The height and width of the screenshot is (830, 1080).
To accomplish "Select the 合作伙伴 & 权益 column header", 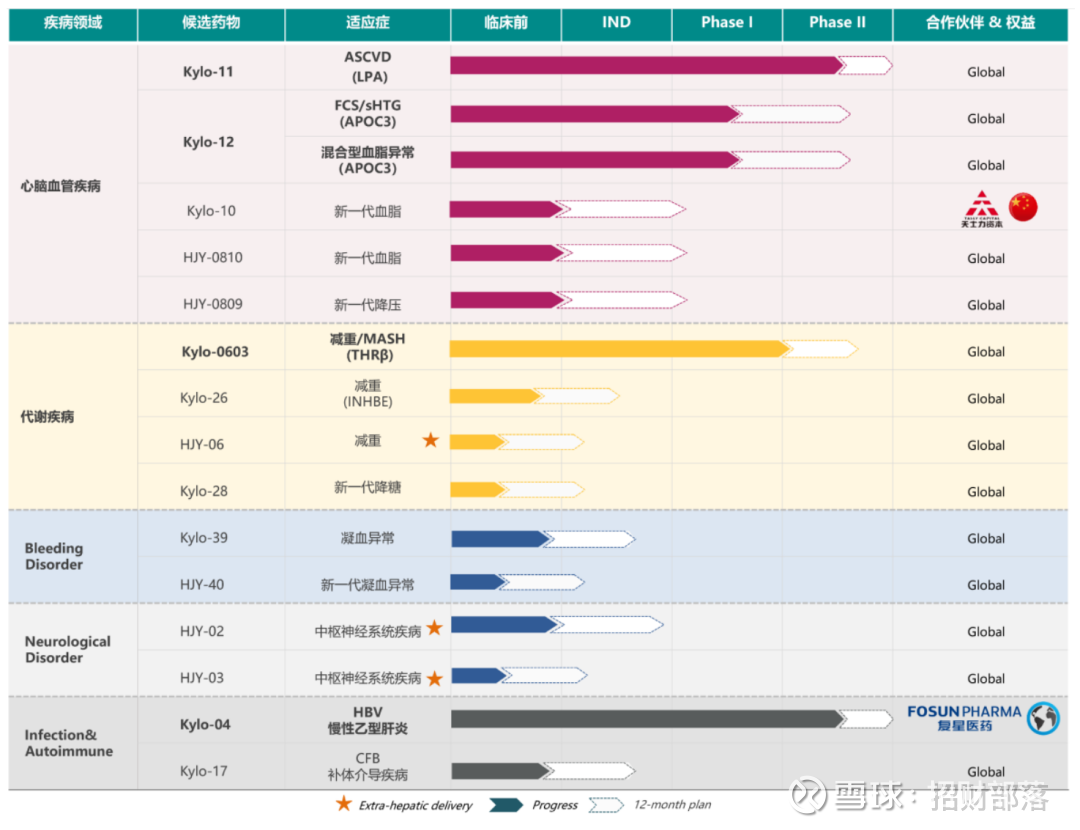I will [980, 23].
